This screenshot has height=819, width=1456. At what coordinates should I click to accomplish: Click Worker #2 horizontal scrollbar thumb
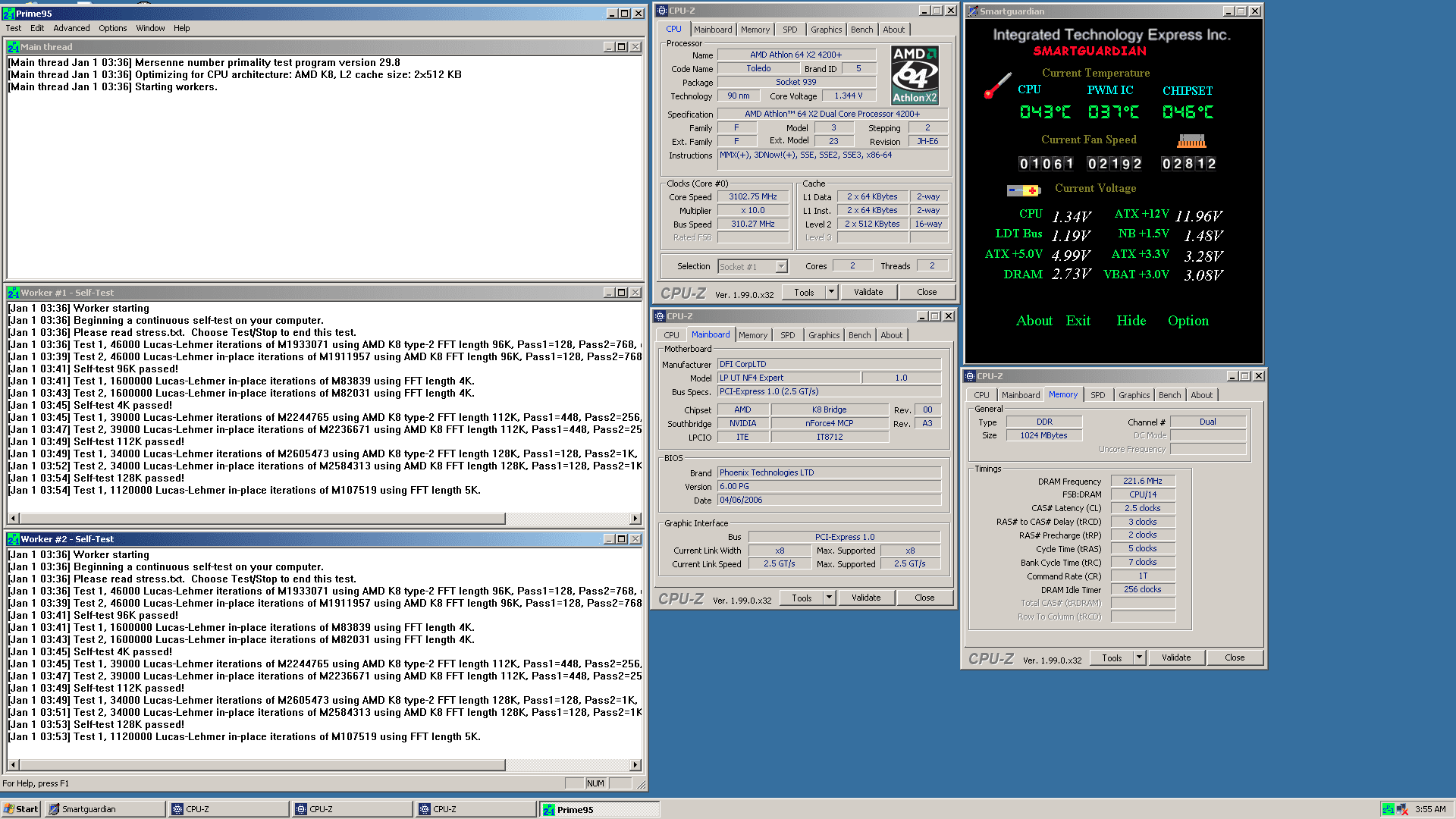262,765
